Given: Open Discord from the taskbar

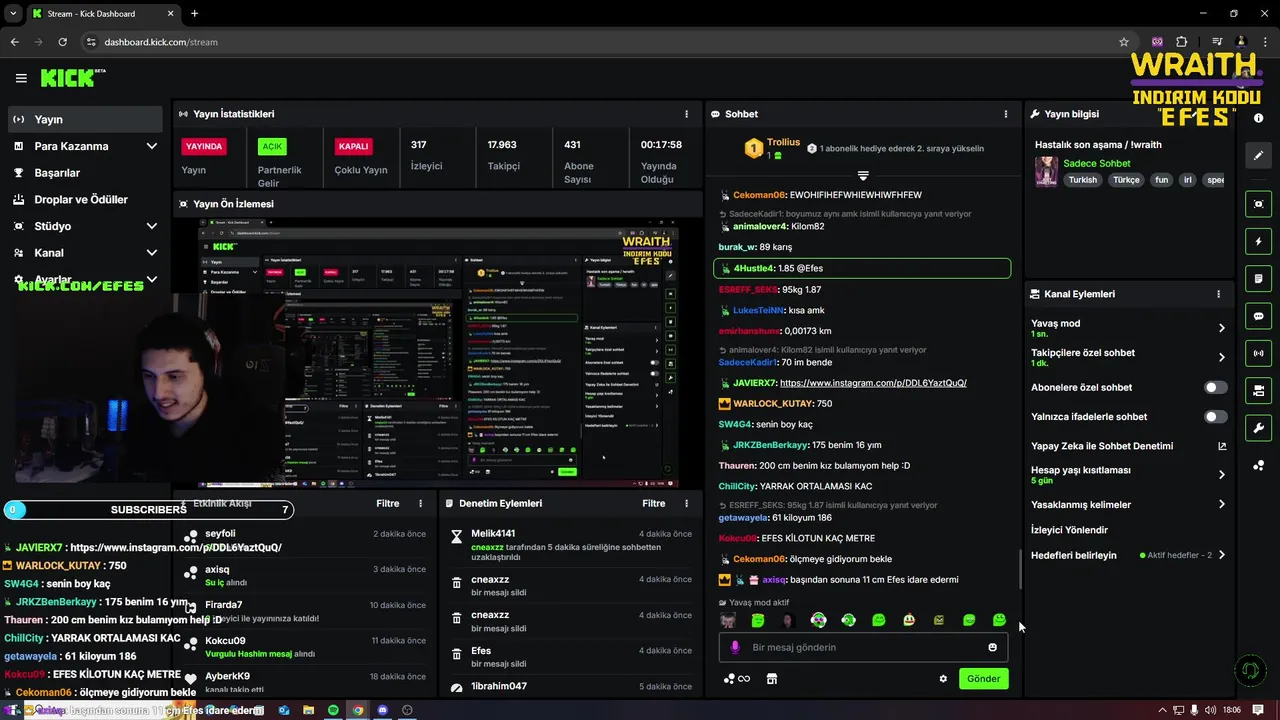Looking at the screenshot, I should (x=382, y=710).
